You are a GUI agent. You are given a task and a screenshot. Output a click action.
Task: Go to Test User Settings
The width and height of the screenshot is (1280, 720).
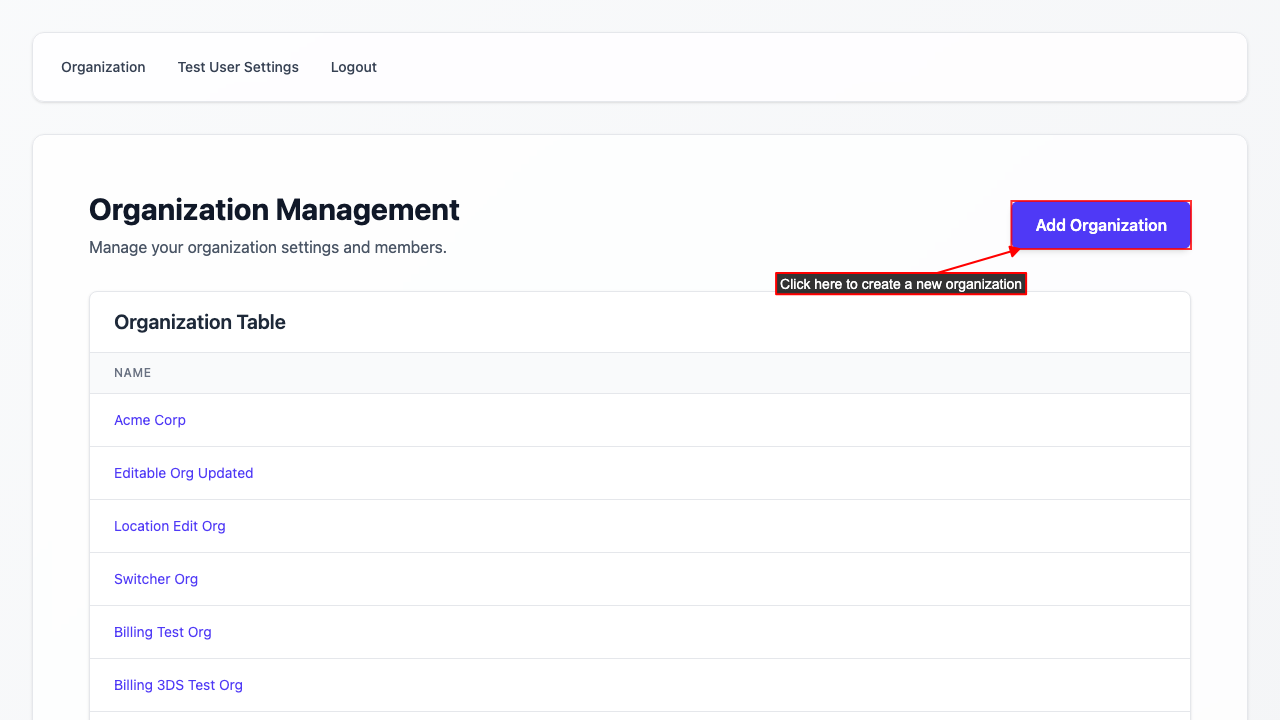click(238, 67)
